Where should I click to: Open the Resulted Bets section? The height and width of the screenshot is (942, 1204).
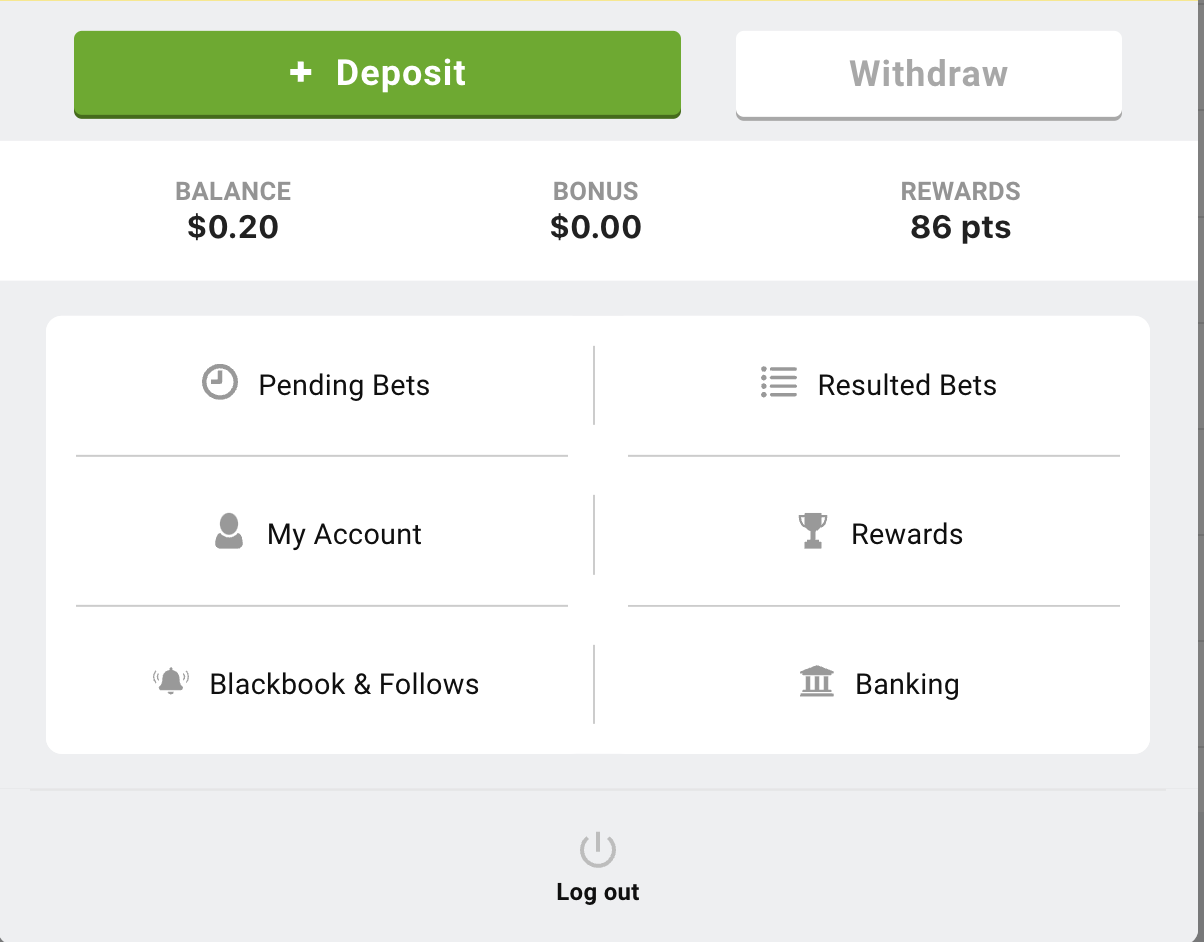pyautogui.click(x=907, y=384)
